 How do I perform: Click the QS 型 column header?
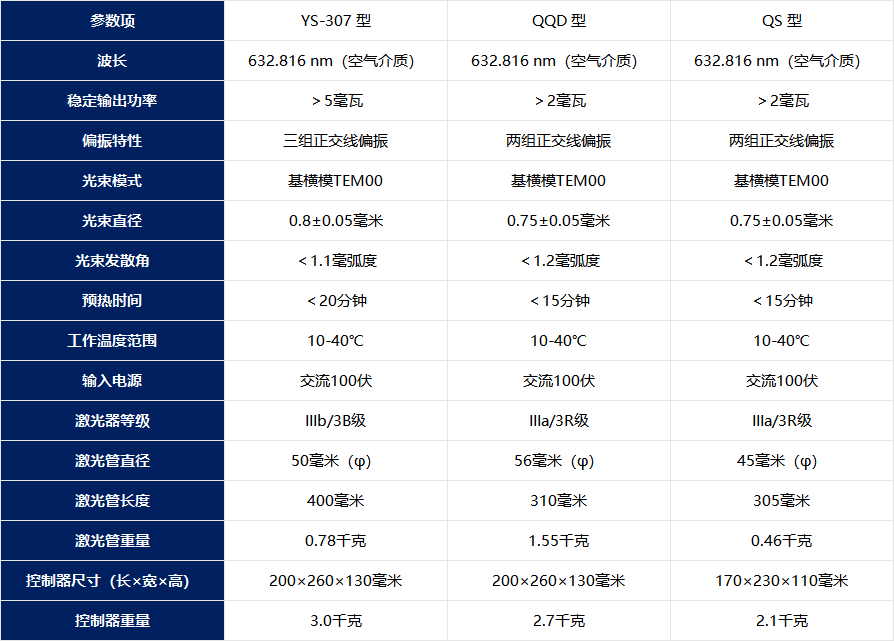click(781, 21)
